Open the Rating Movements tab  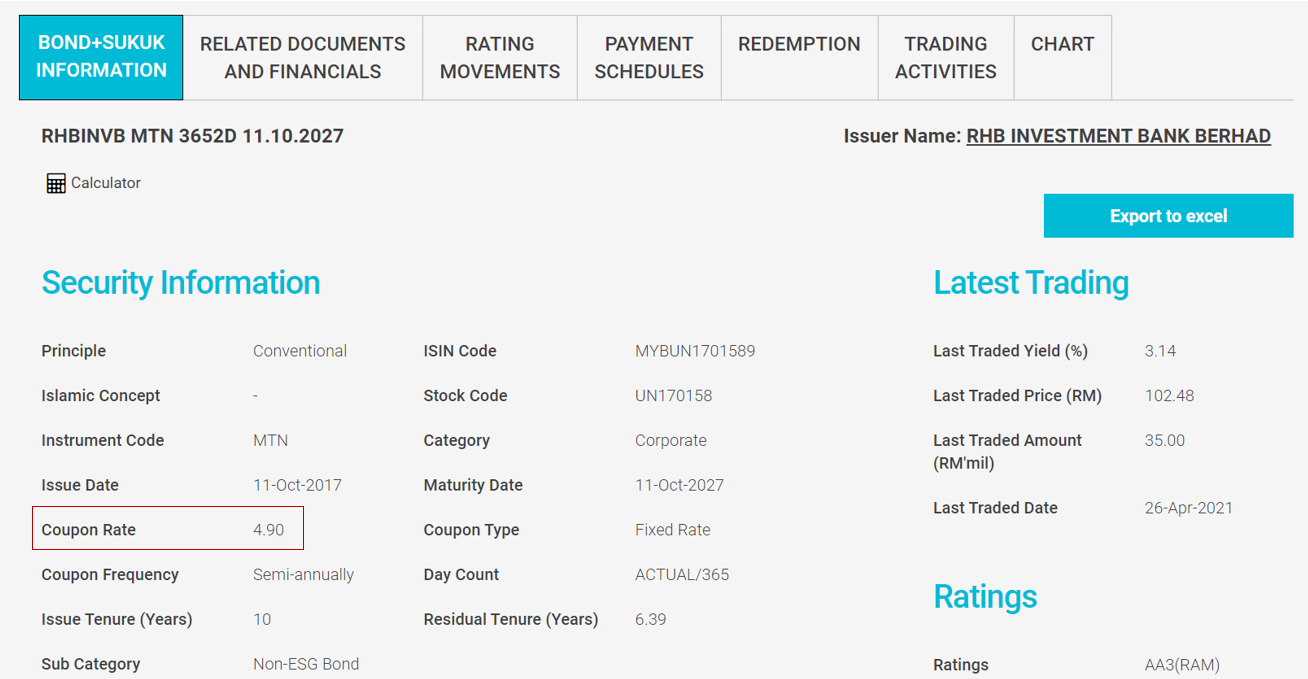pyautogui.click(x=500, y=57)
